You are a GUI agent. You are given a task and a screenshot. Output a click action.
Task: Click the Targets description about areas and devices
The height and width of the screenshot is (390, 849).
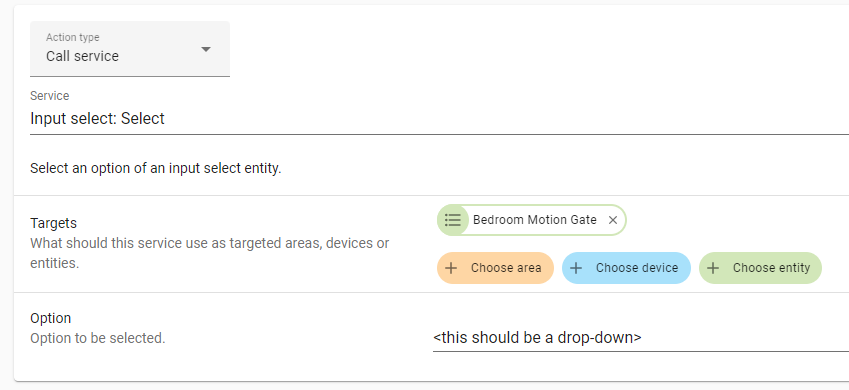(210, 254)
